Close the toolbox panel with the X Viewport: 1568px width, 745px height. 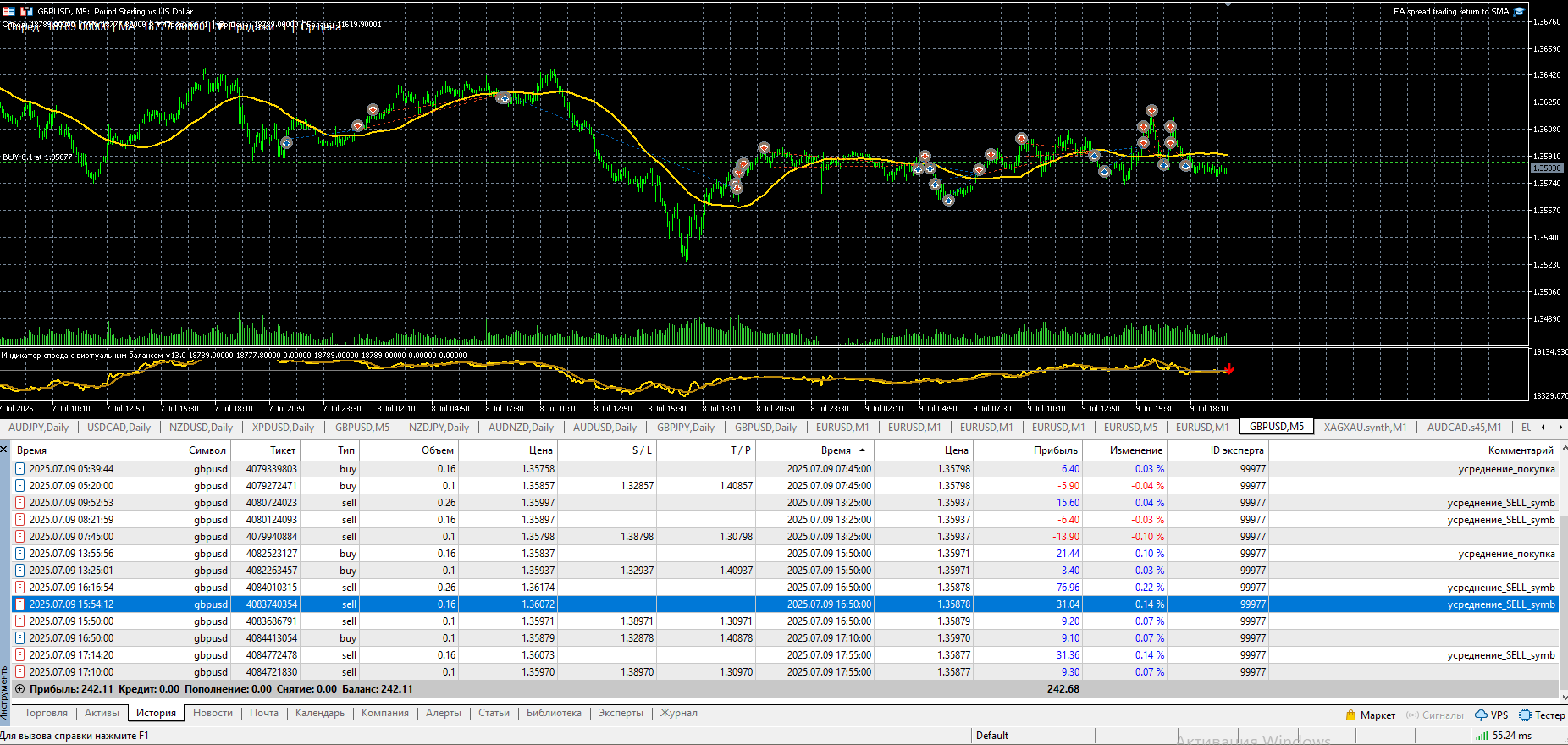point(4,449)
